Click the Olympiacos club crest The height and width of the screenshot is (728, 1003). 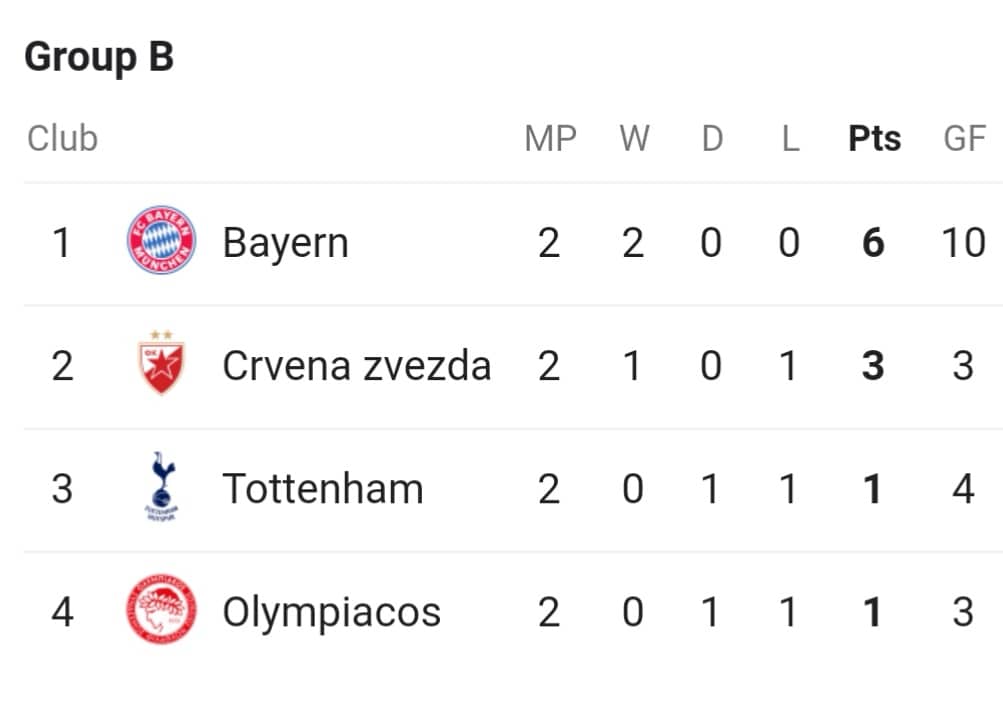click(x=161, y=609)
